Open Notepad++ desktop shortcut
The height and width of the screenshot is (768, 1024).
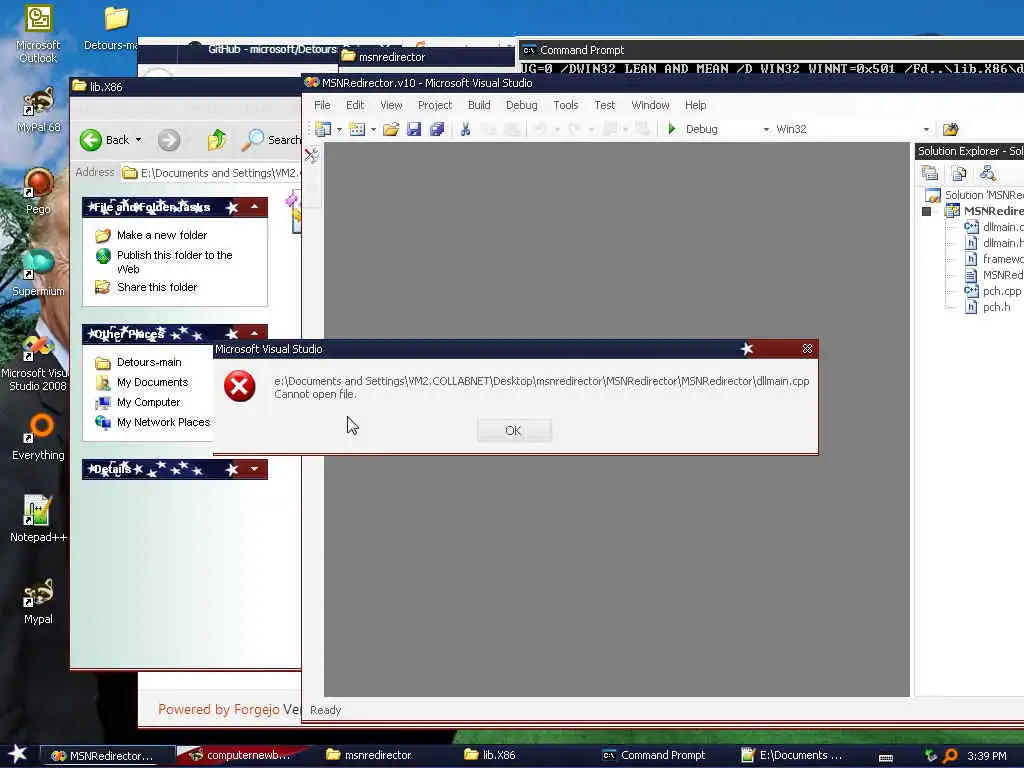click(x=38, y=519)
